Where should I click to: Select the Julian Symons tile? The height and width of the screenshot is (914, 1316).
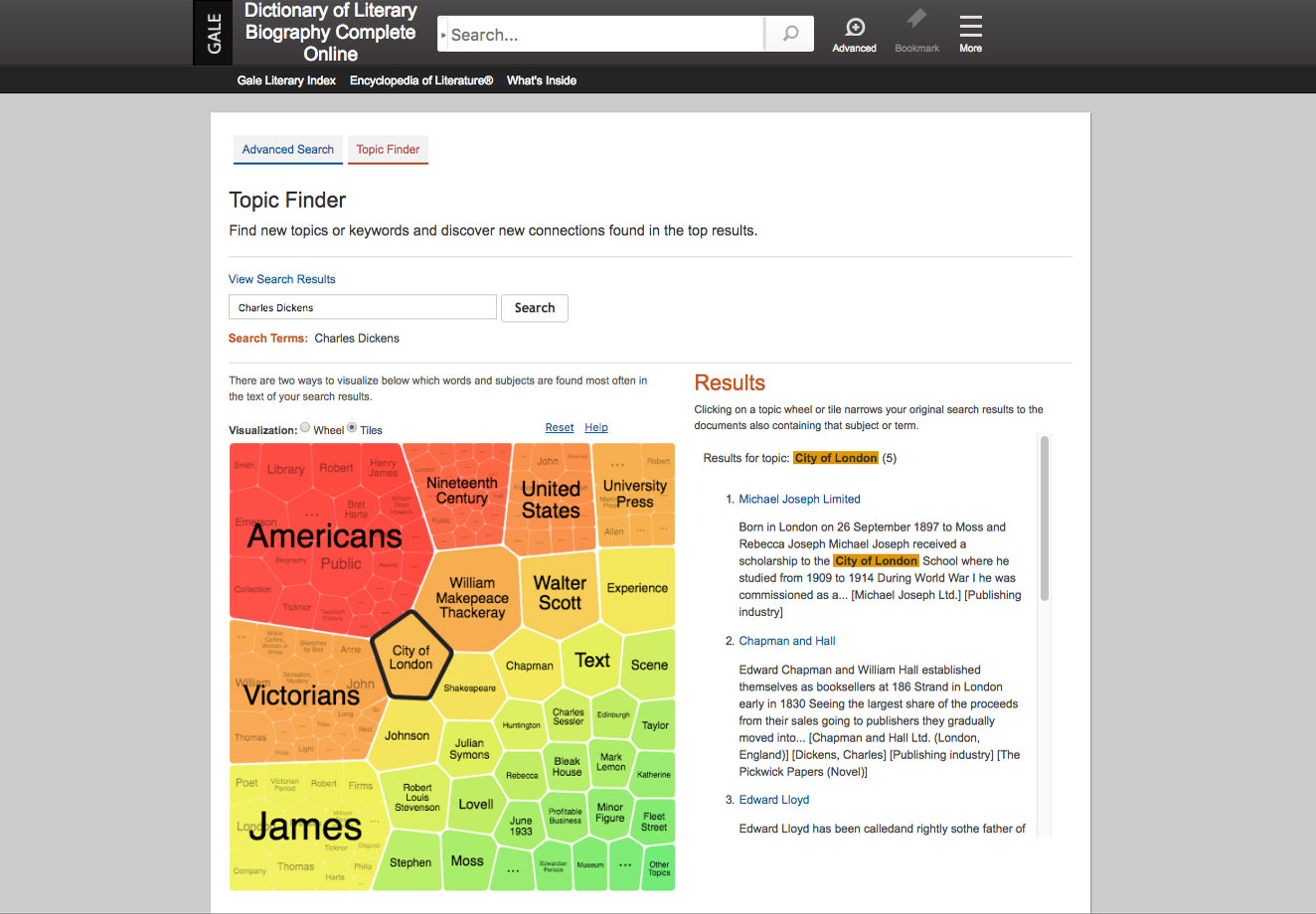tap(469, 749)
